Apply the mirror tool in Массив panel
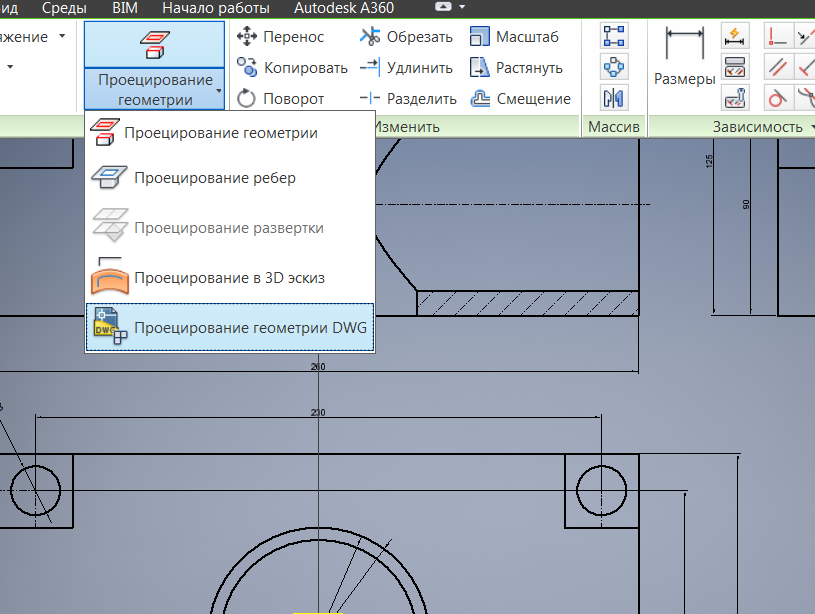815x614 pixels. click(614, 97)
